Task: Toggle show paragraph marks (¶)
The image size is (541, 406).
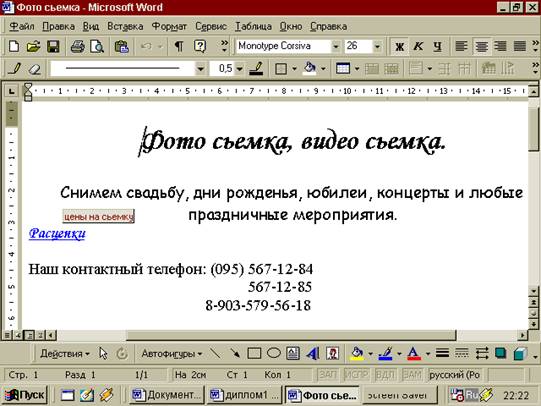Action: (x=179, y=46)
